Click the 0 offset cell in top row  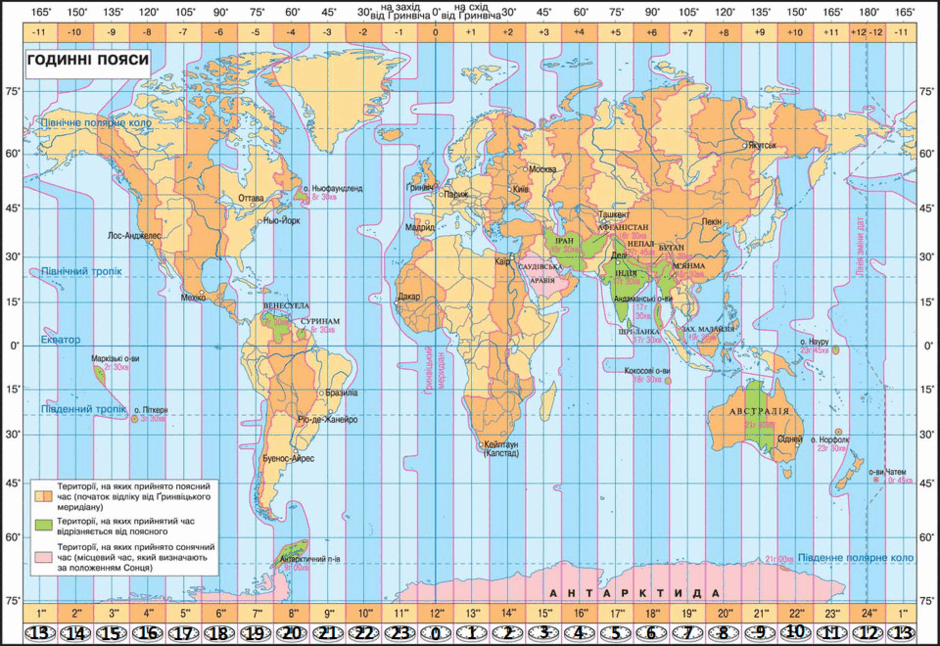click(x=436, y=32)
